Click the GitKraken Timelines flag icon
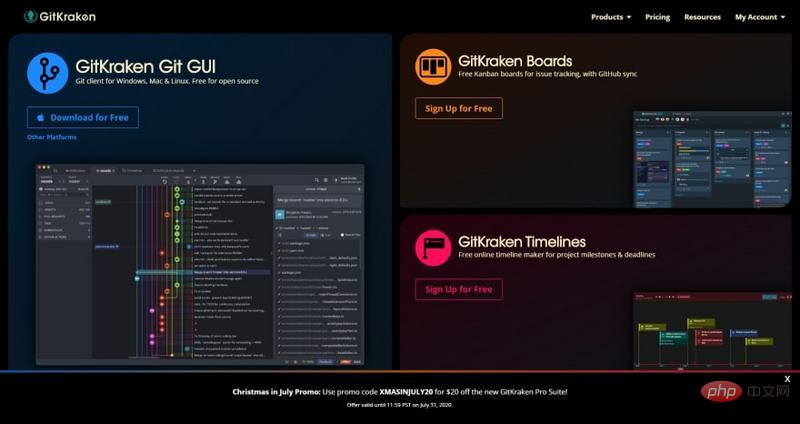The height and width of the screenshot is (424, 800). click(x=433, y=247)
